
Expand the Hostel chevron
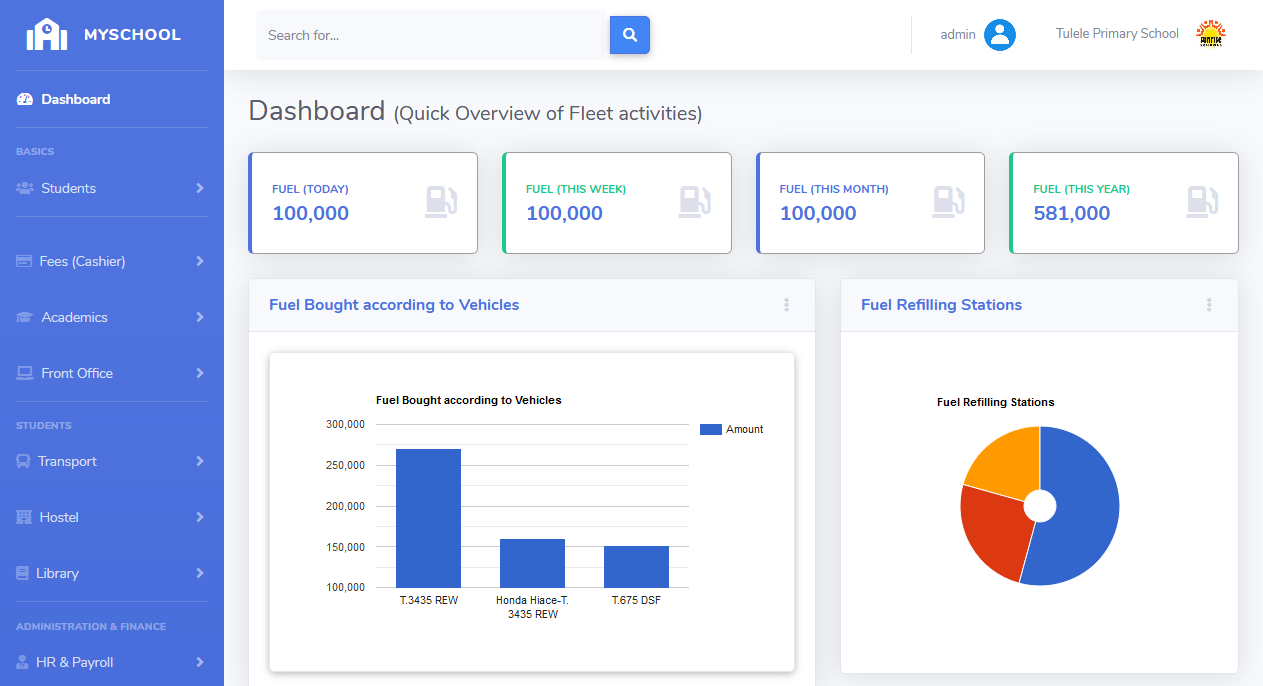(x=200, y=517)
